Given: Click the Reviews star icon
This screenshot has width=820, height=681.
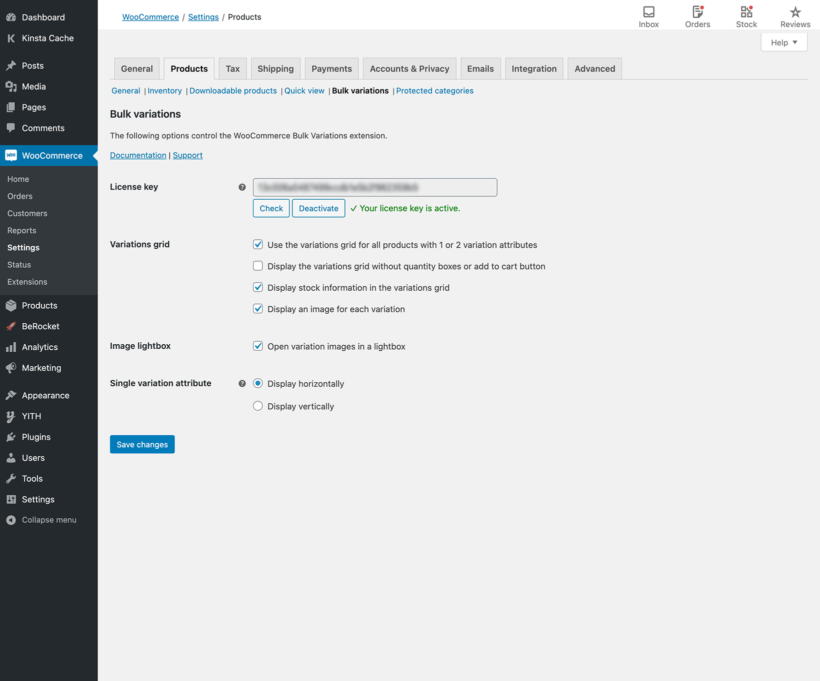Looking at the screenshot, I should 794,15.
